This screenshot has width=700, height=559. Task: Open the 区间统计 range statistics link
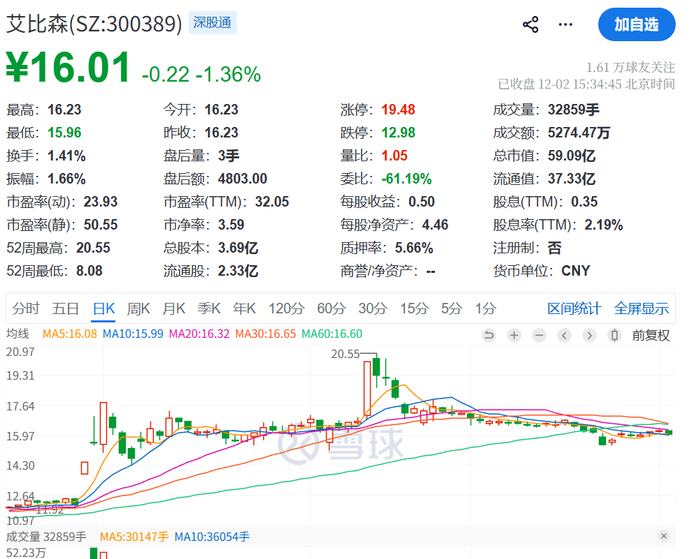pos(574,309)
